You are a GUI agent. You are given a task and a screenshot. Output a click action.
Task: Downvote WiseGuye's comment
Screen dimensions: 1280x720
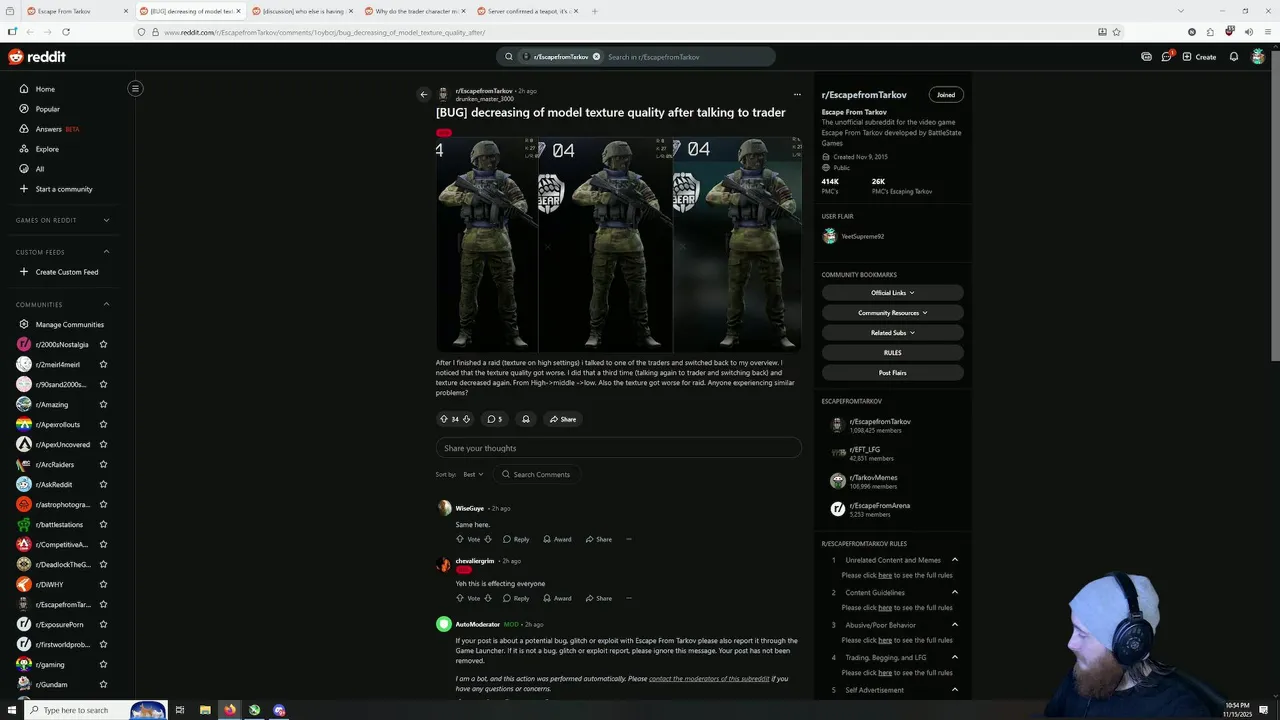click(x=488, y=539)
